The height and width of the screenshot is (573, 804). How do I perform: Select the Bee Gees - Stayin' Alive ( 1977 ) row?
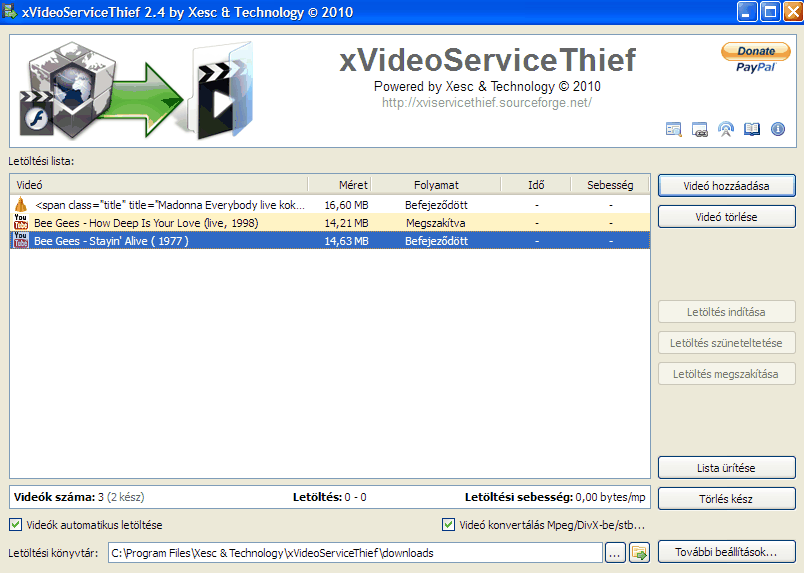[x=330, y=241]
